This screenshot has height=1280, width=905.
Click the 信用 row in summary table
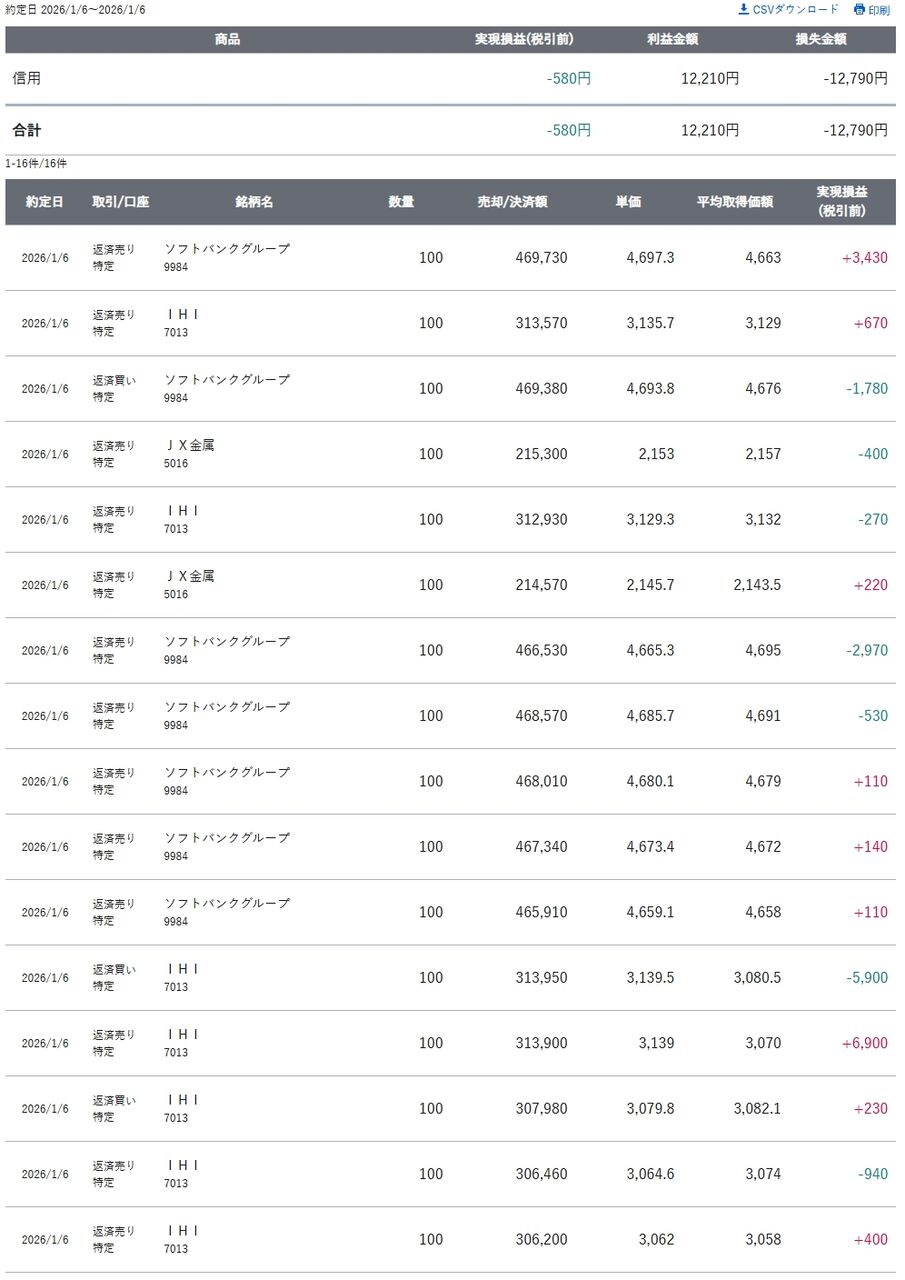pyautogui.click(x=27, y=78)
